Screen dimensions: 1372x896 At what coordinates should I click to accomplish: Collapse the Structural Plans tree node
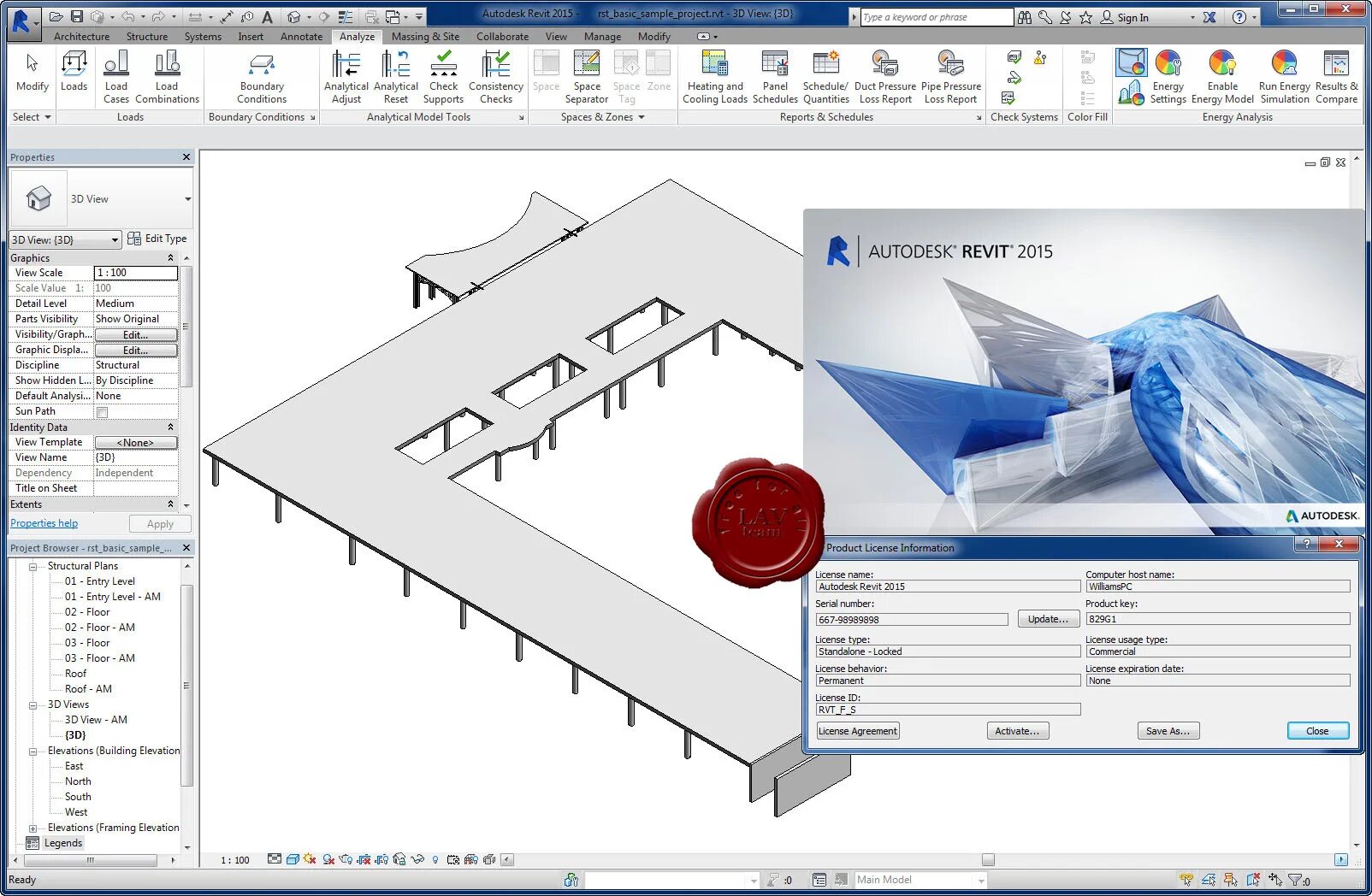pos(33,566)
